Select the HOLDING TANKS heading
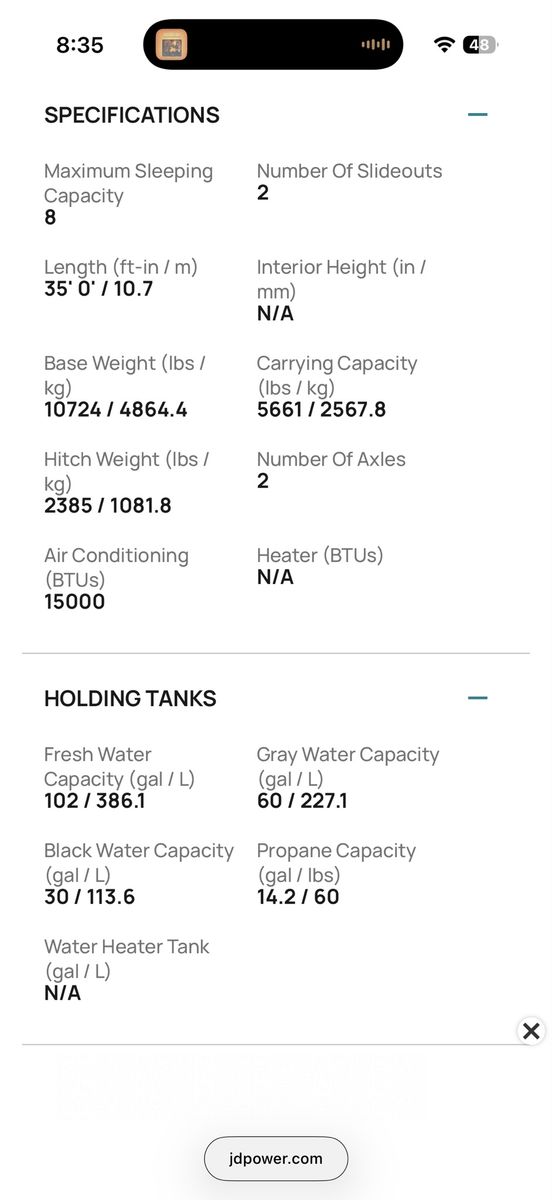 point(130,698)
